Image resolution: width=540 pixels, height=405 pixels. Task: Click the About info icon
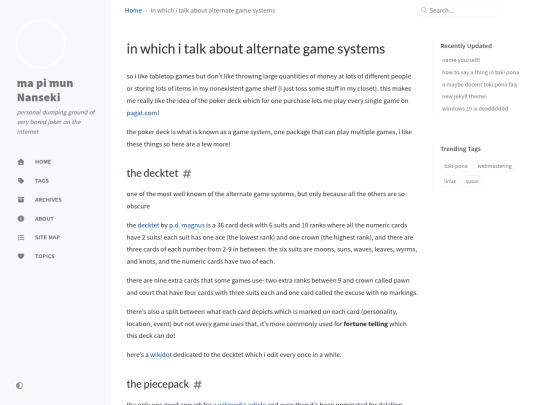[x=21, y=219]
